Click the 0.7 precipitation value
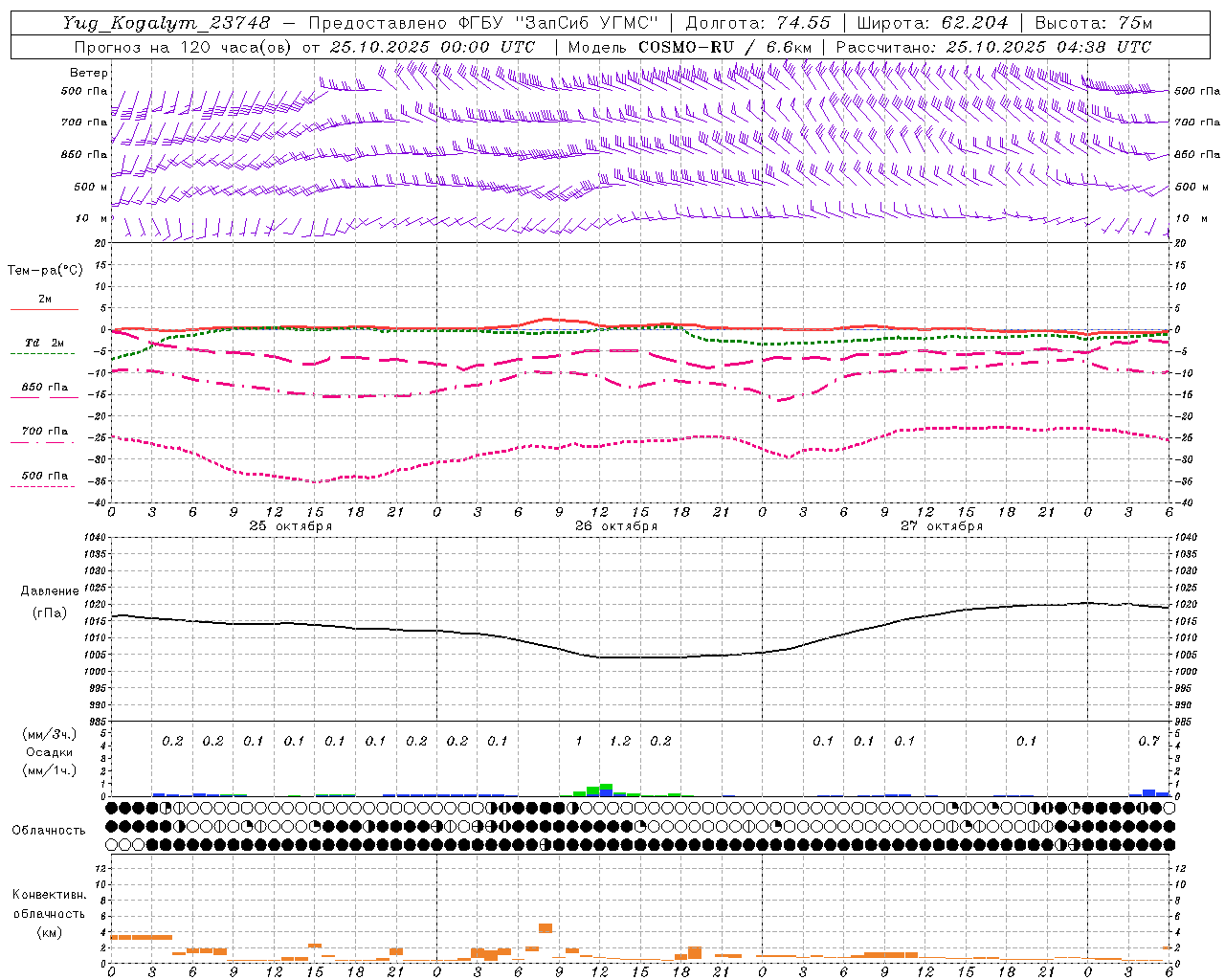The image size is (1225, 980). click(1148, 741)
